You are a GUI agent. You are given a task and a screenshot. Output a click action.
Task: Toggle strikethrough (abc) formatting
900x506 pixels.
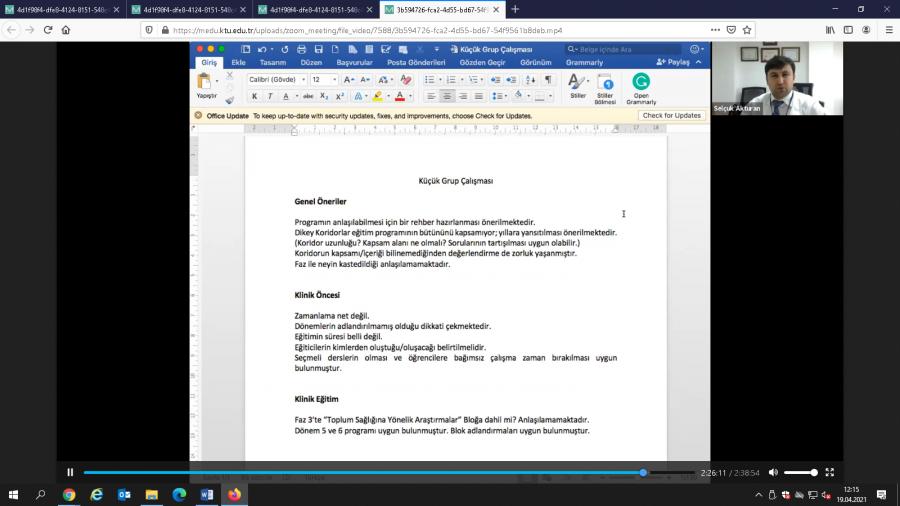tap(308, 96)
